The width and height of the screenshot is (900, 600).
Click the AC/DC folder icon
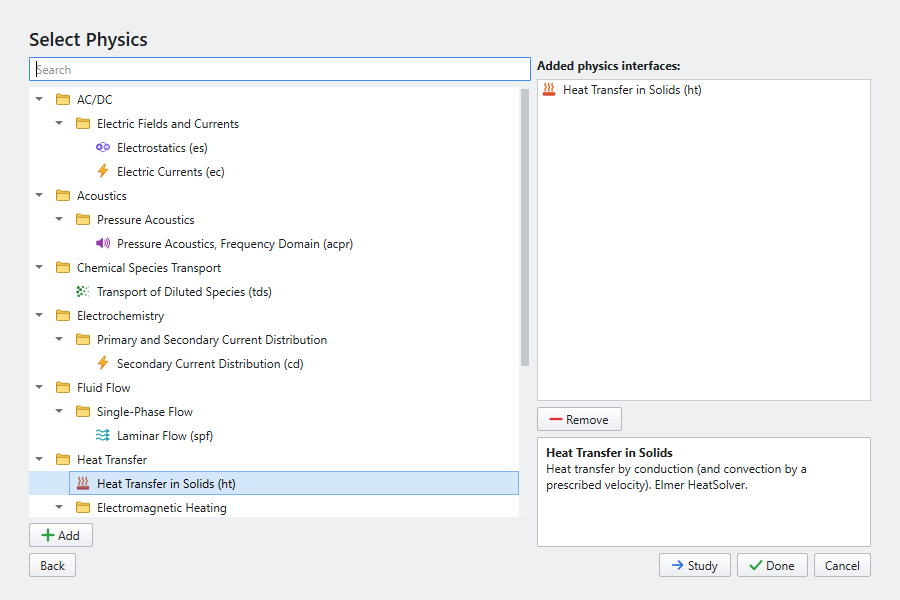pos(63,99)
